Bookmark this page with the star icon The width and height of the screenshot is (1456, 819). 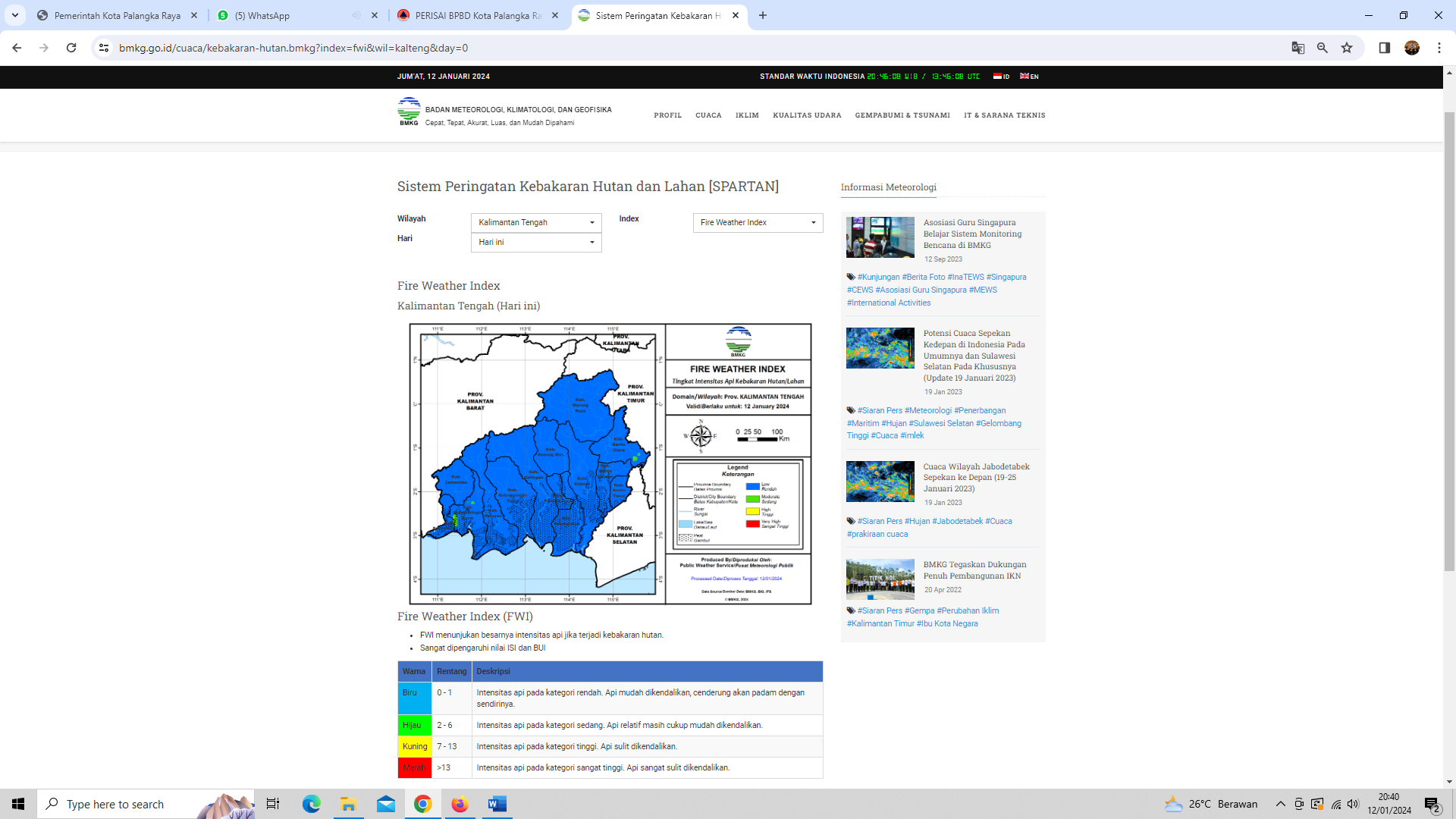click(x=1347, y=48)
